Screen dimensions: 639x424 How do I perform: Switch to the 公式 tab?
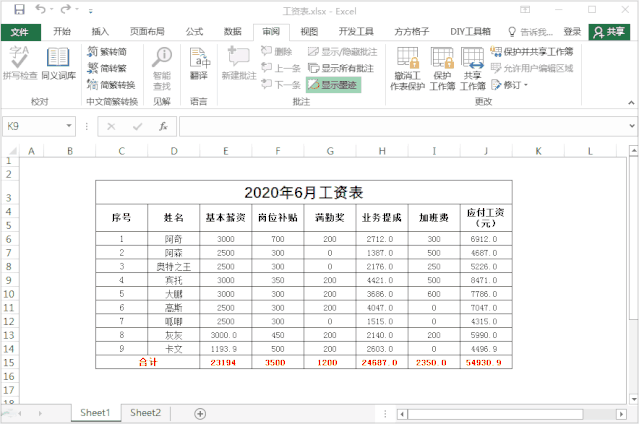pyautogui.click(x=194, y=31)
